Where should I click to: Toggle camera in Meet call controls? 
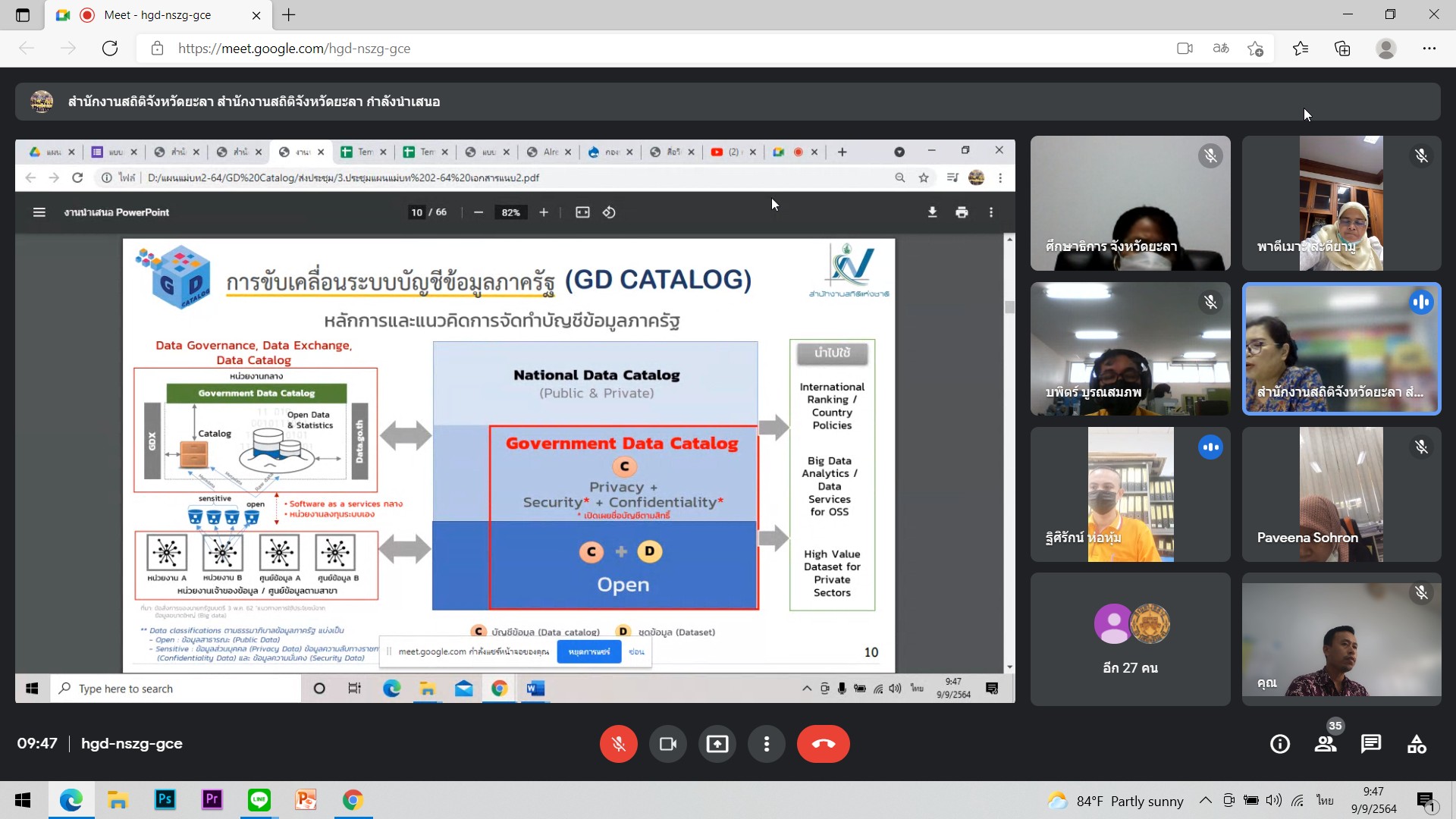667,744
